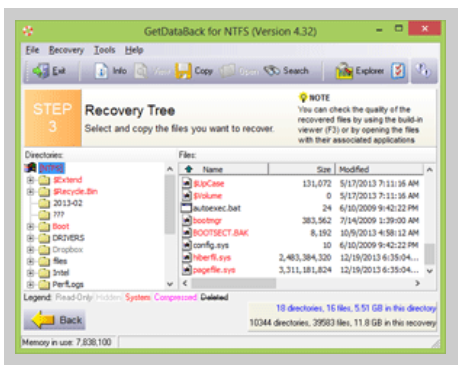The image size is (465, 370).
Task: Click the rightmost toolbar options icon
Action: pyautogui.click(x=423, y=70)
